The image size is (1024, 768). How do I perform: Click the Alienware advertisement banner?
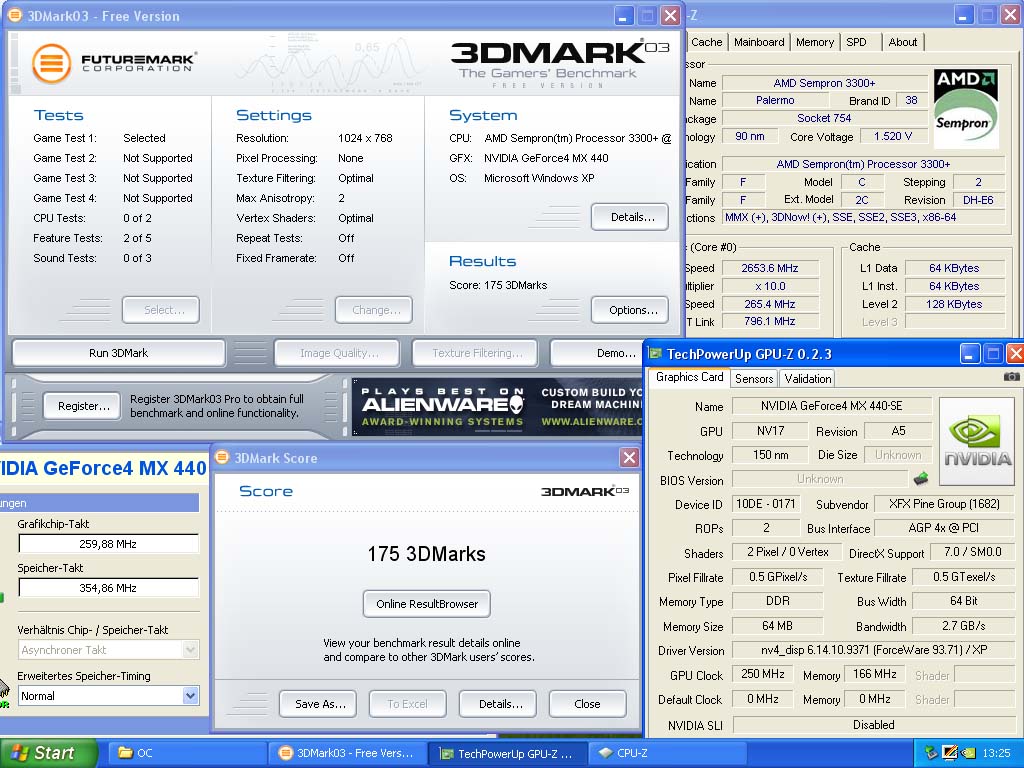[498, 406]
